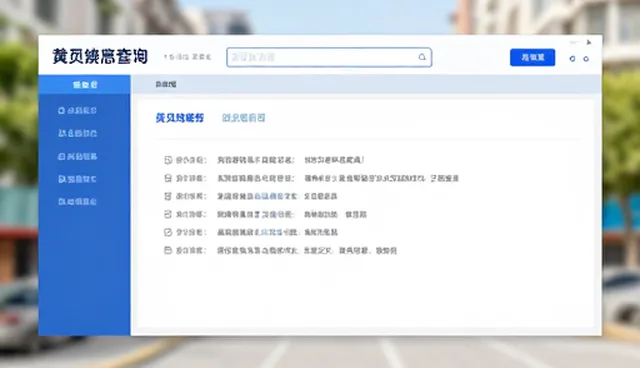Click the 黄页…查询 site title logo

tap(100, 56)
